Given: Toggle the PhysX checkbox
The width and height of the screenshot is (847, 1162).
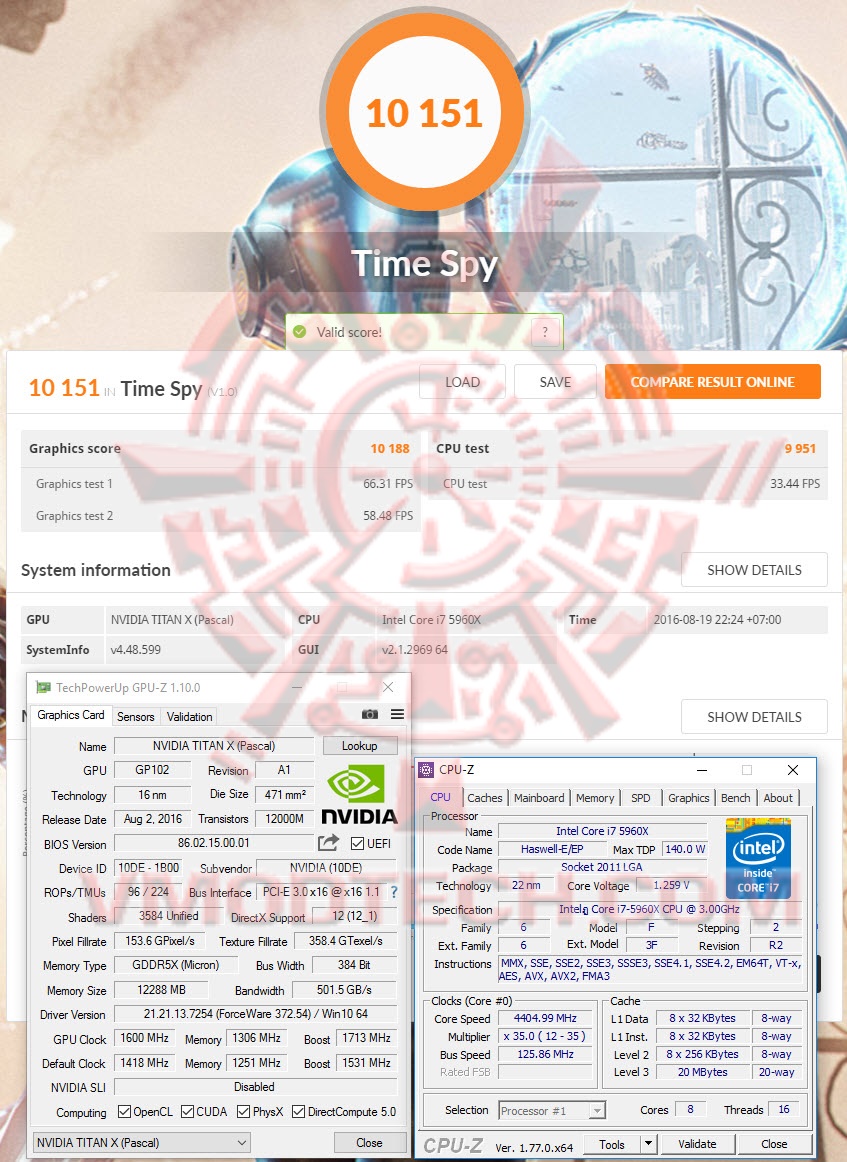Looking at the screenshot, I should coord(243,1112).
